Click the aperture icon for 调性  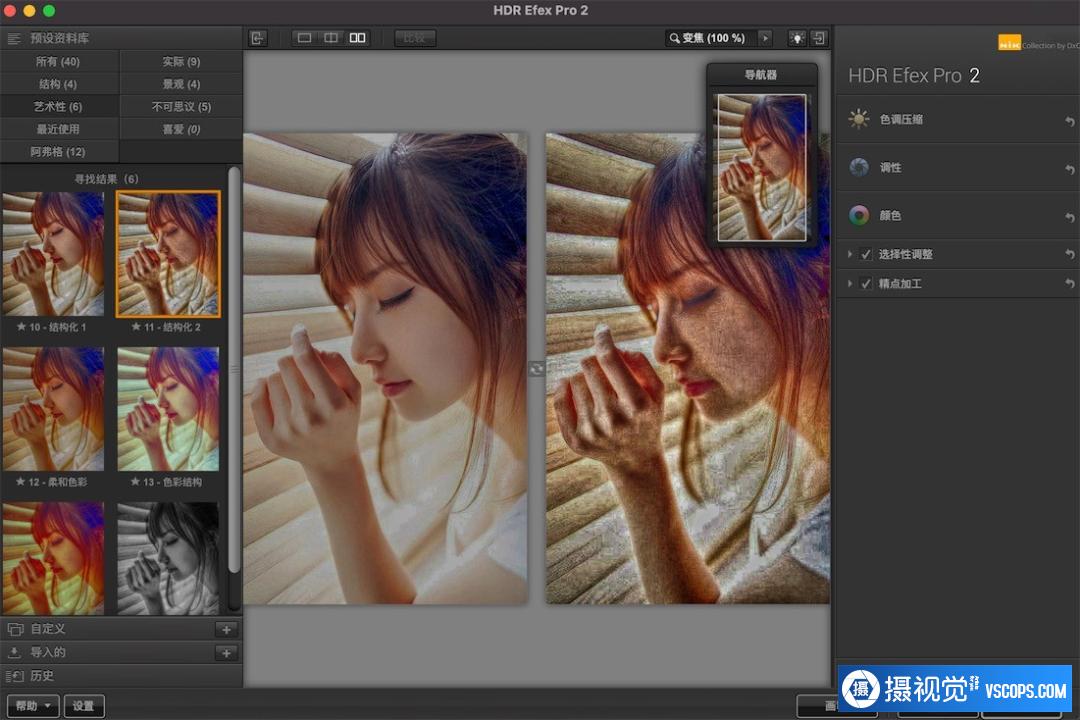coord(859,167)
